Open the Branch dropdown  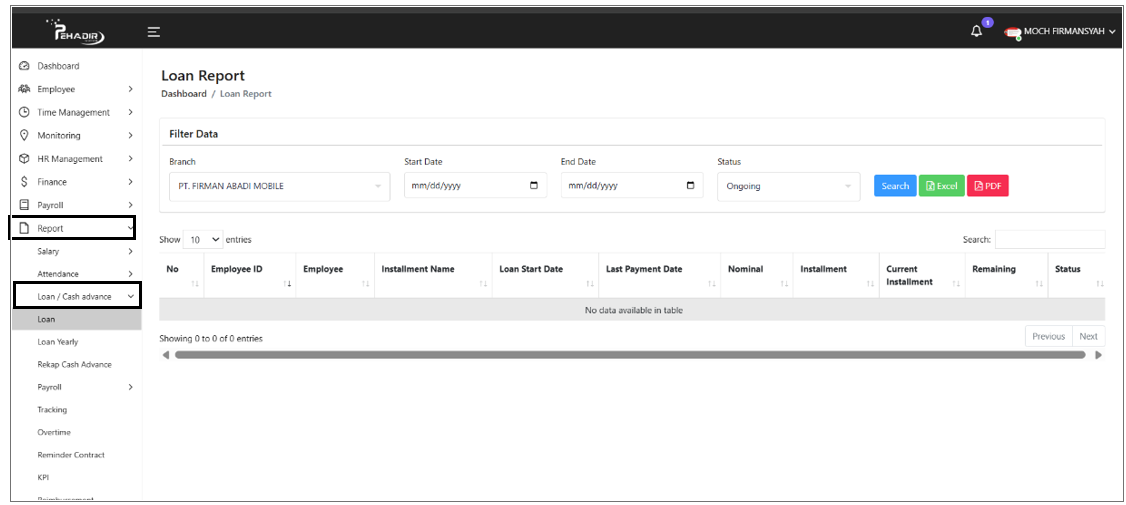pyautogui.click(x=279, y=186)
